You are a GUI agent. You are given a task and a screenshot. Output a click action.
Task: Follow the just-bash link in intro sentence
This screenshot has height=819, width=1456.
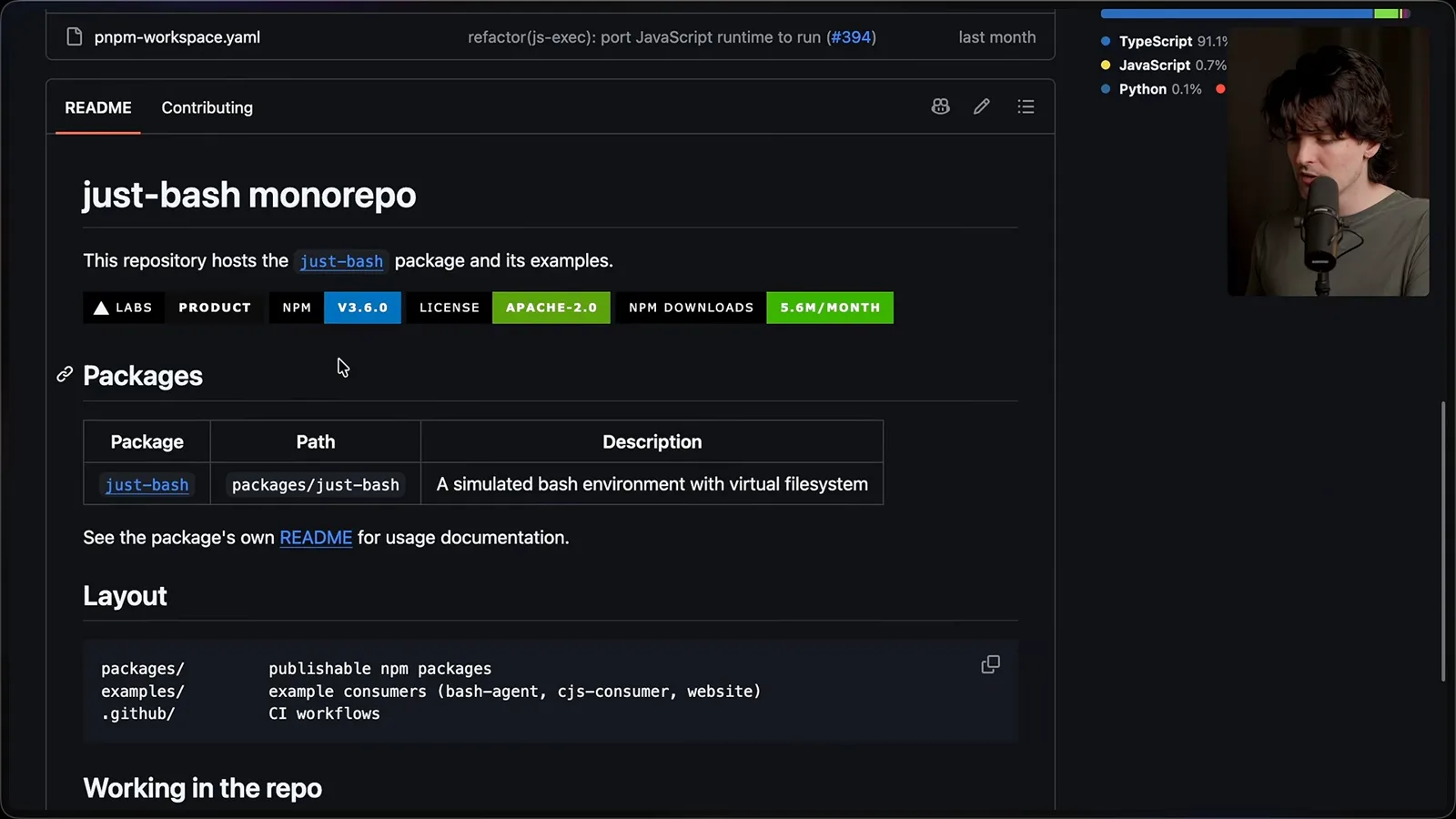341,261
